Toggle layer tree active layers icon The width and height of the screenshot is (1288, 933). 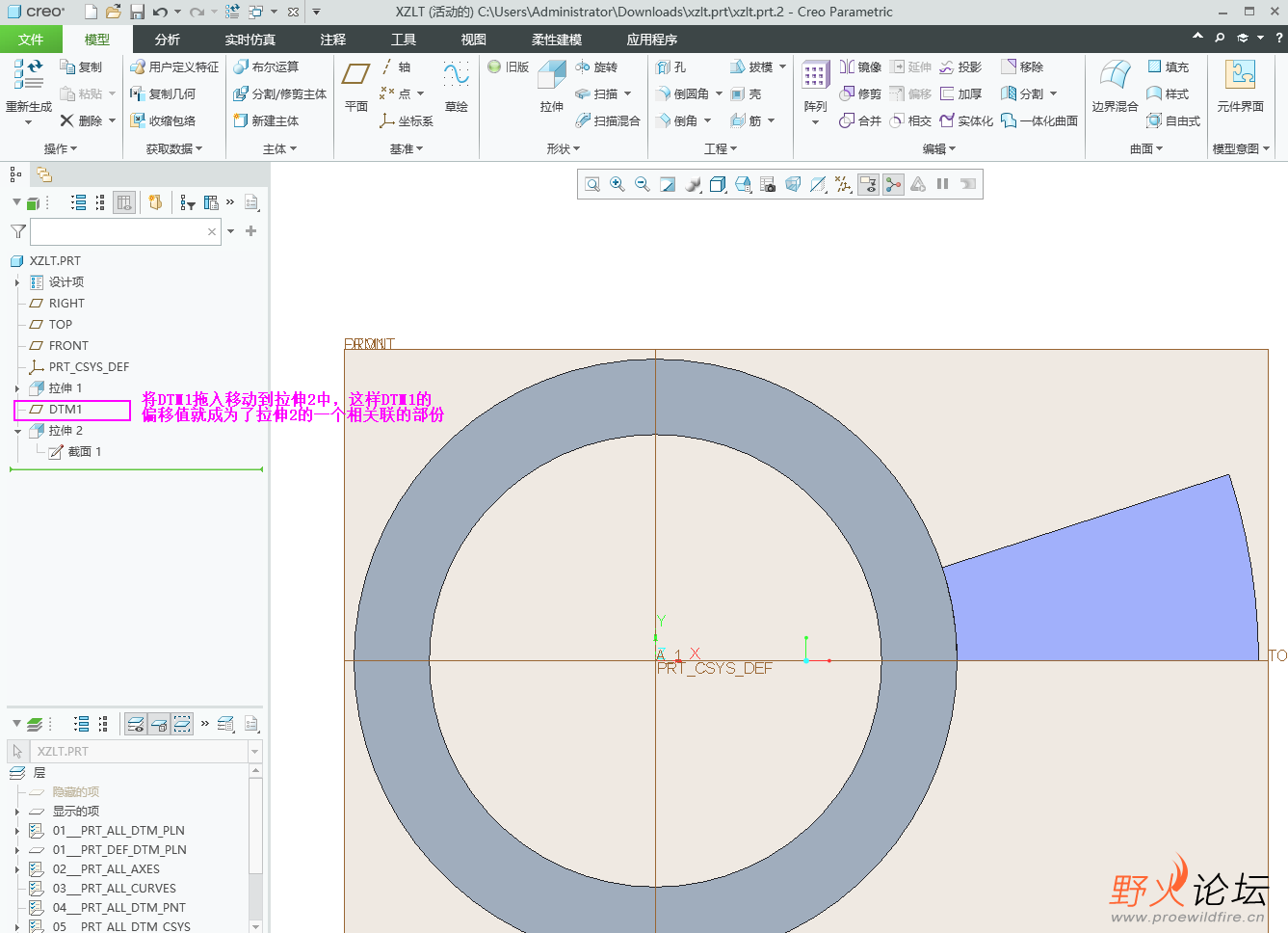click(136, 724)
